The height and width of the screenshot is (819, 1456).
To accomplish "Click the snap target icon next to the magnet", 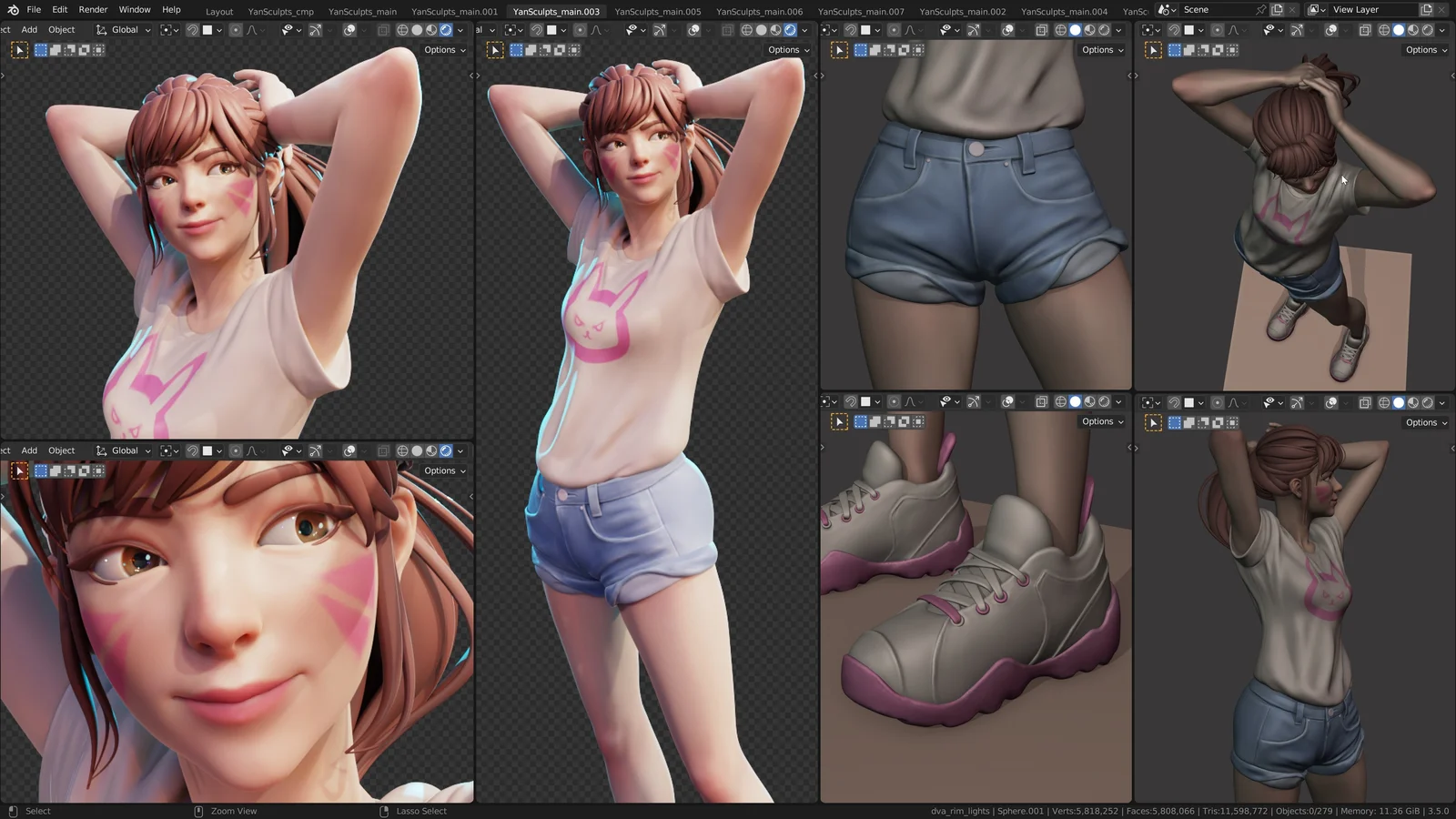I will [209, 30].
